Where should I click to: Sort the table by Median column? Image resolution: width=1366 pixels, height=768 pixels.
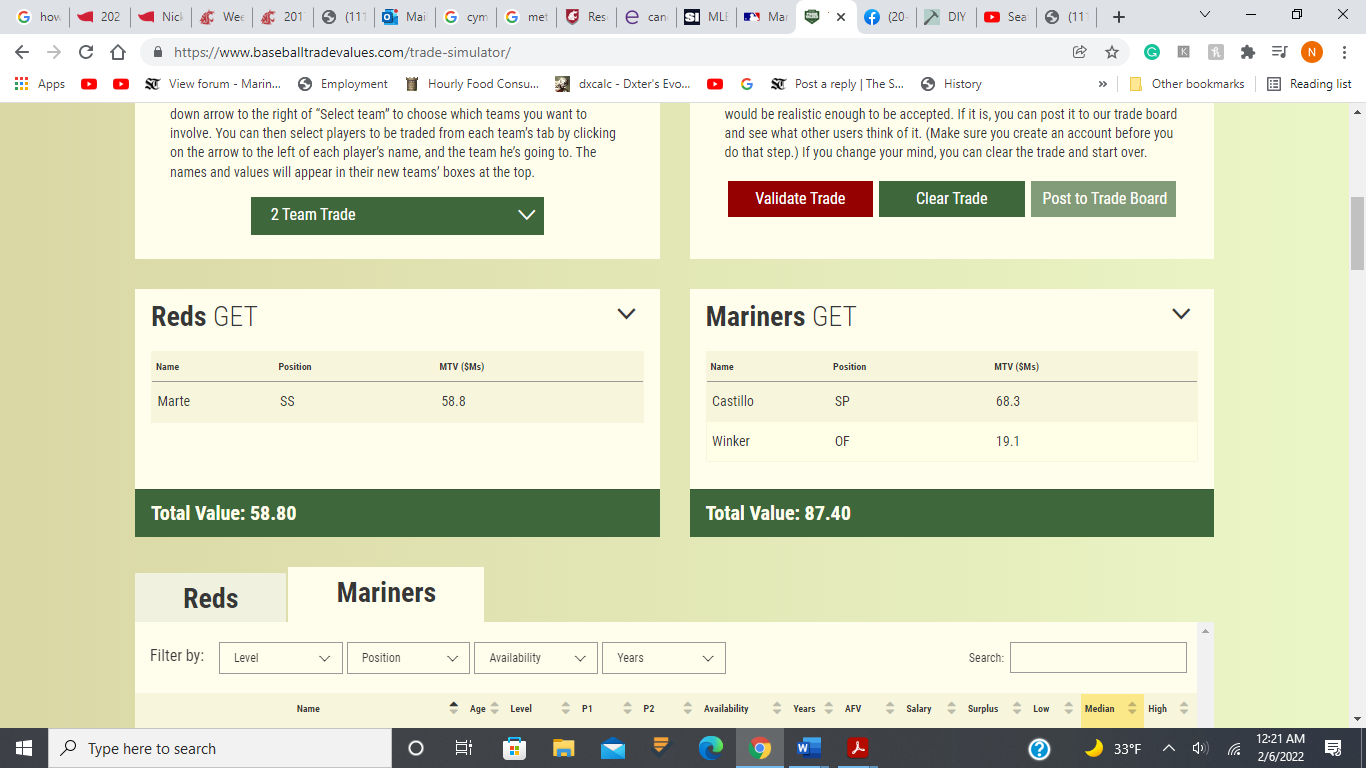point(1111,709)
